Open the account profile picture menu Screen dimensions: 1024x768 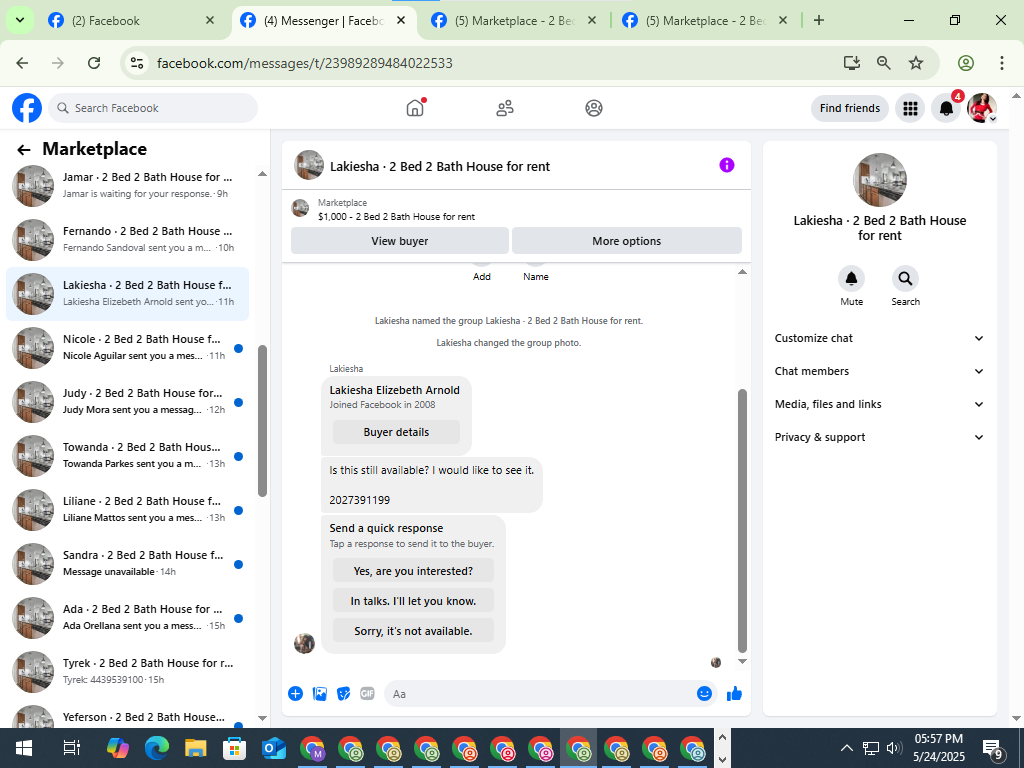coord(982,108)
